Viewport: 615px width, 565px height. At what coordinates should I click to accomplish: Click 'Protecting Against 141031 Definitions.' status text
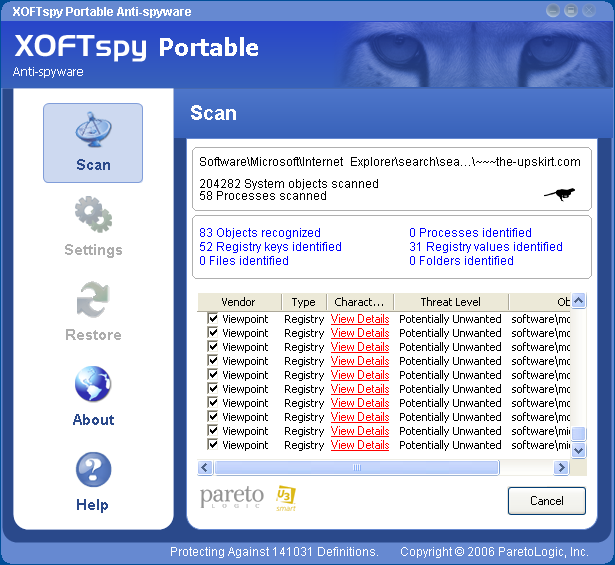(274, 552)
